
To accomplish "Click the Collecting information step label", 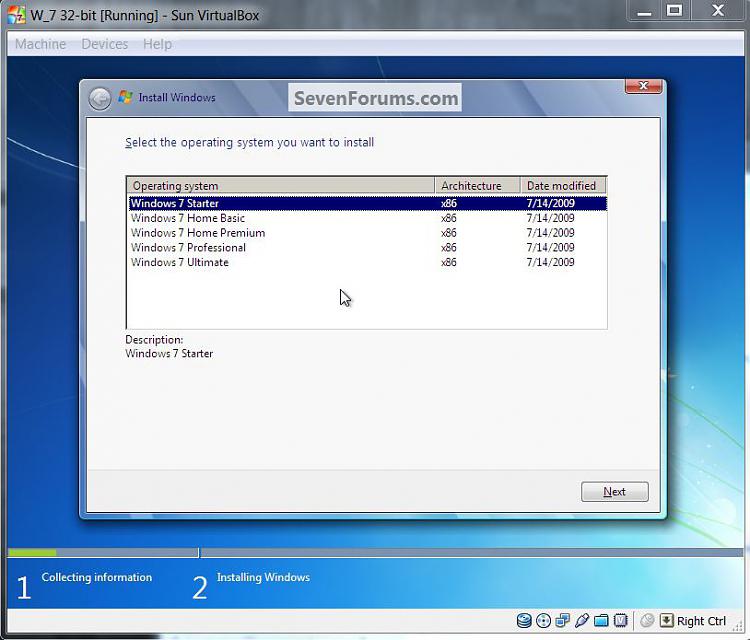I will [97, 577].
